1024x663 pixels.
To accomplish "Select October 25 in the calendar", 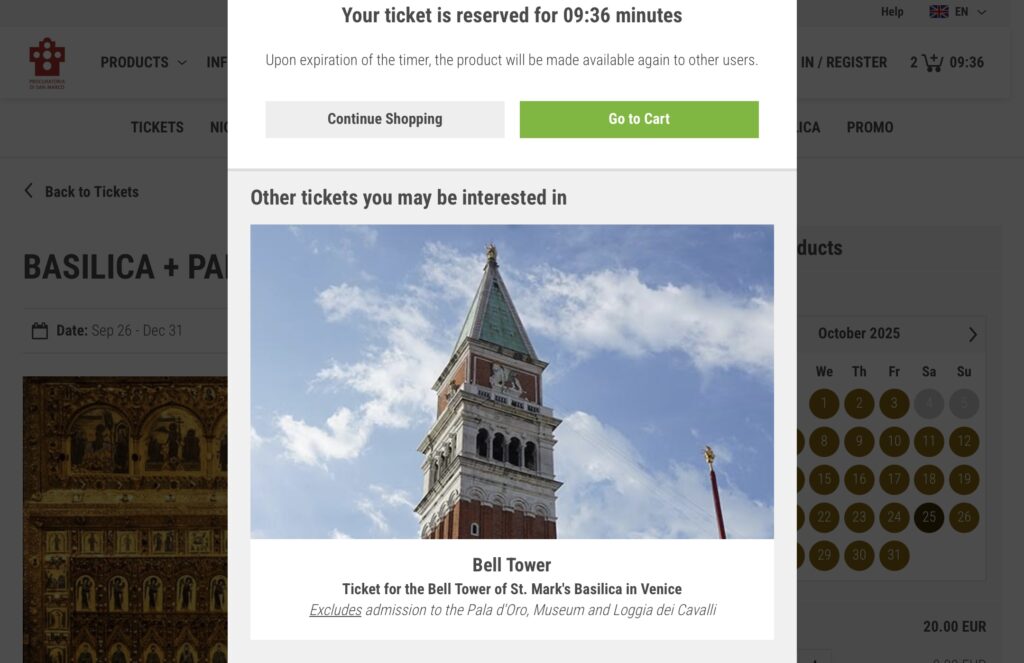I will (929, 517).
